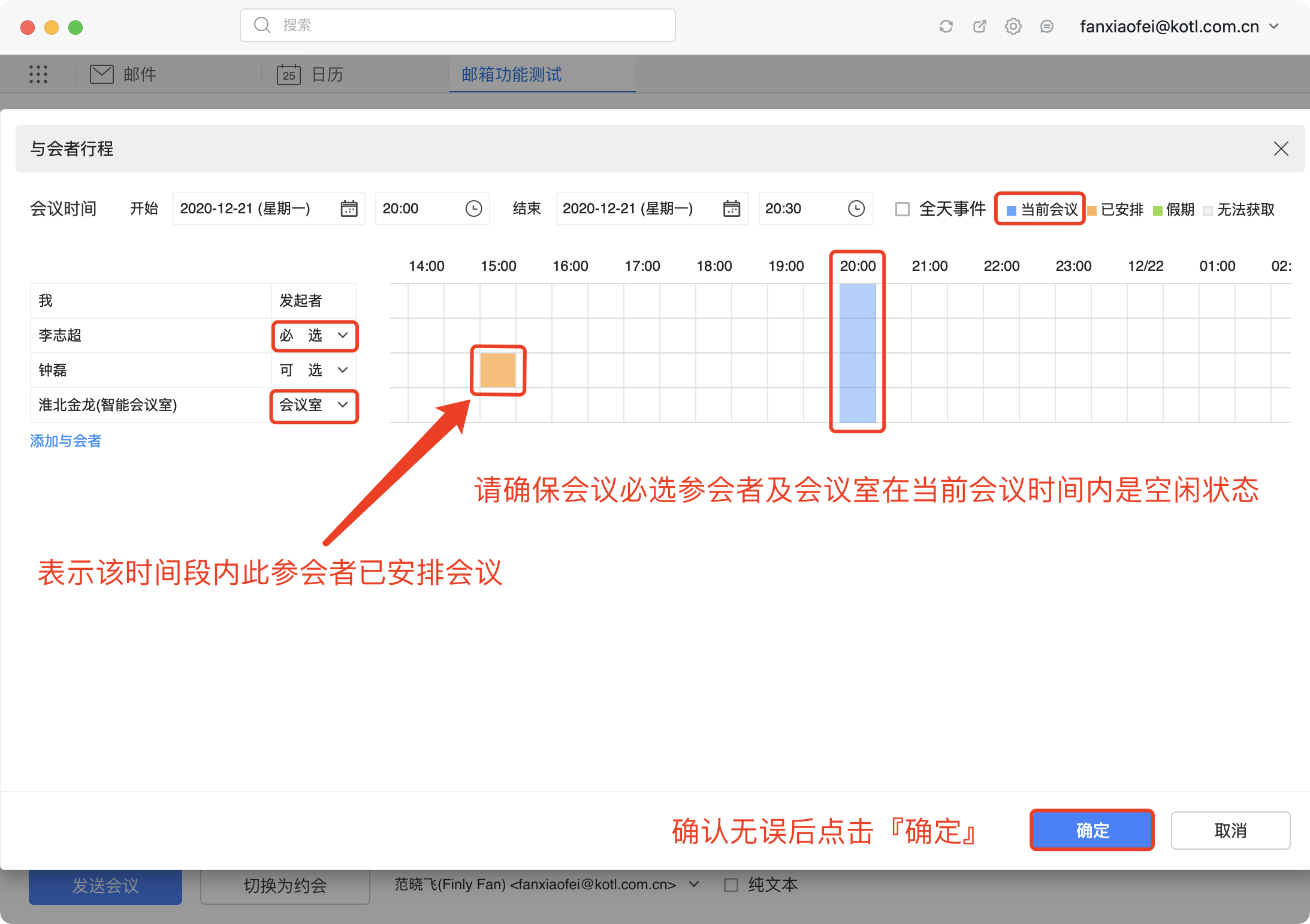Screen dimensions: 1310x924
Task: Switch to 日历 tab
Action: [310, 74]
